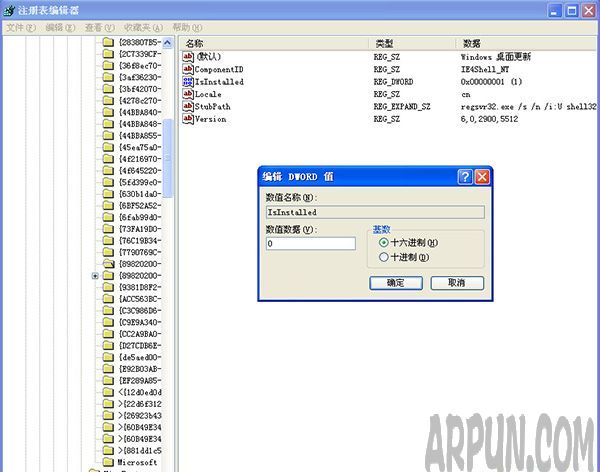This screenshot has height=472, width=600.
Task: Select folder icon of {4f216970- key
Action: [109, 159]
